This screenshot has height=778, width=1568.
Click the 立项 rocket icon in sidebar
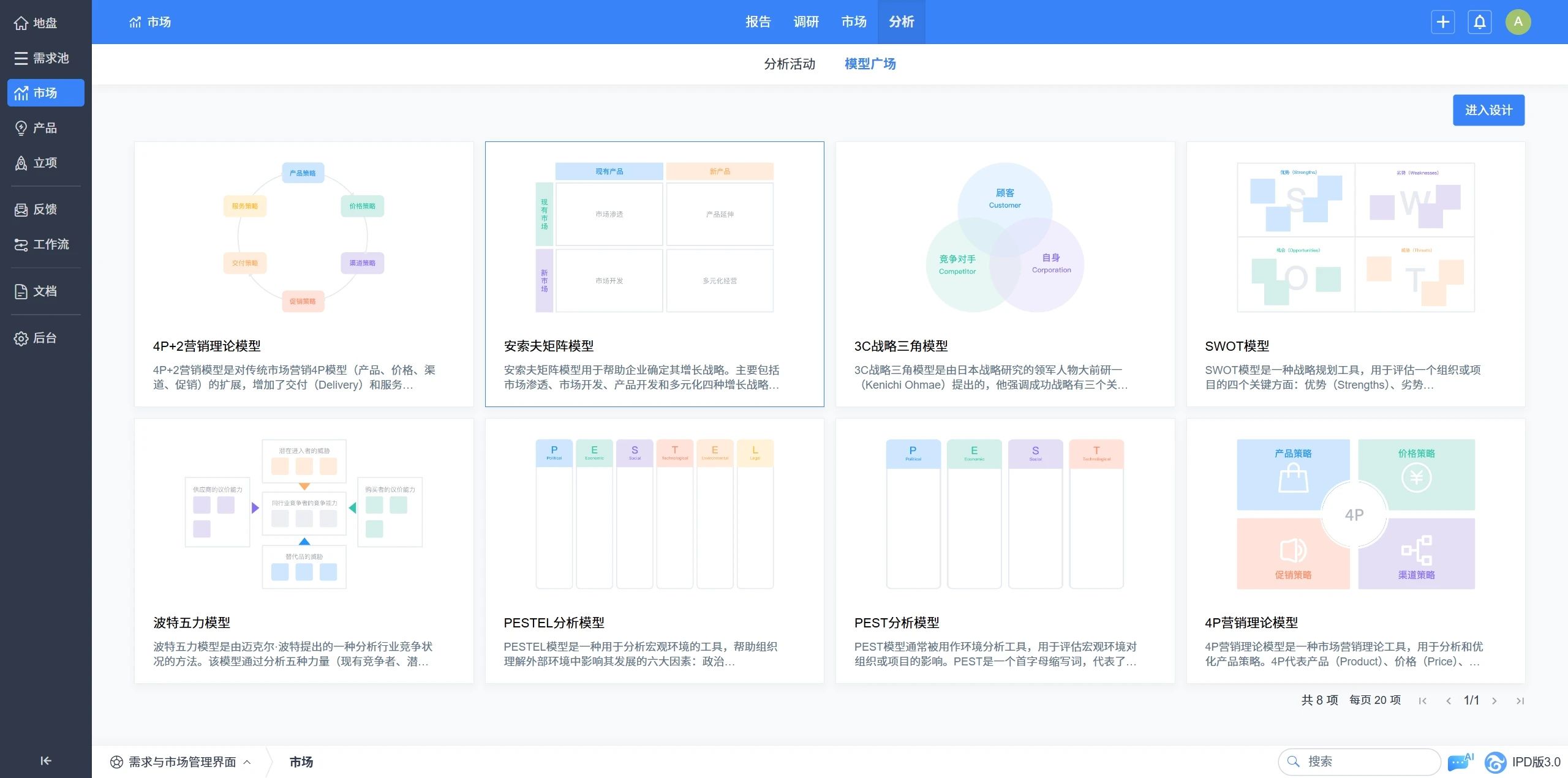click(x=21, y=163)
